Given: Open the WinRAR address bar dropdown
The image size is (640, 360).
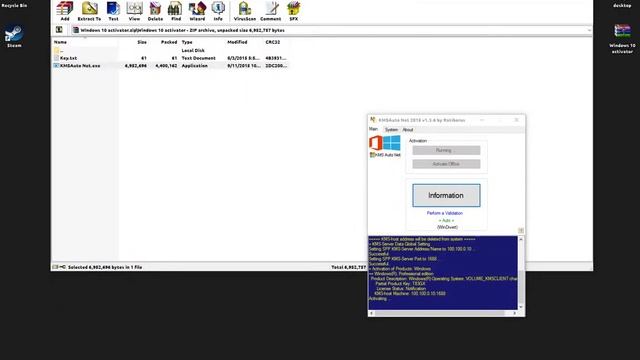Looking at the screenshot, I should pos(589,30).
